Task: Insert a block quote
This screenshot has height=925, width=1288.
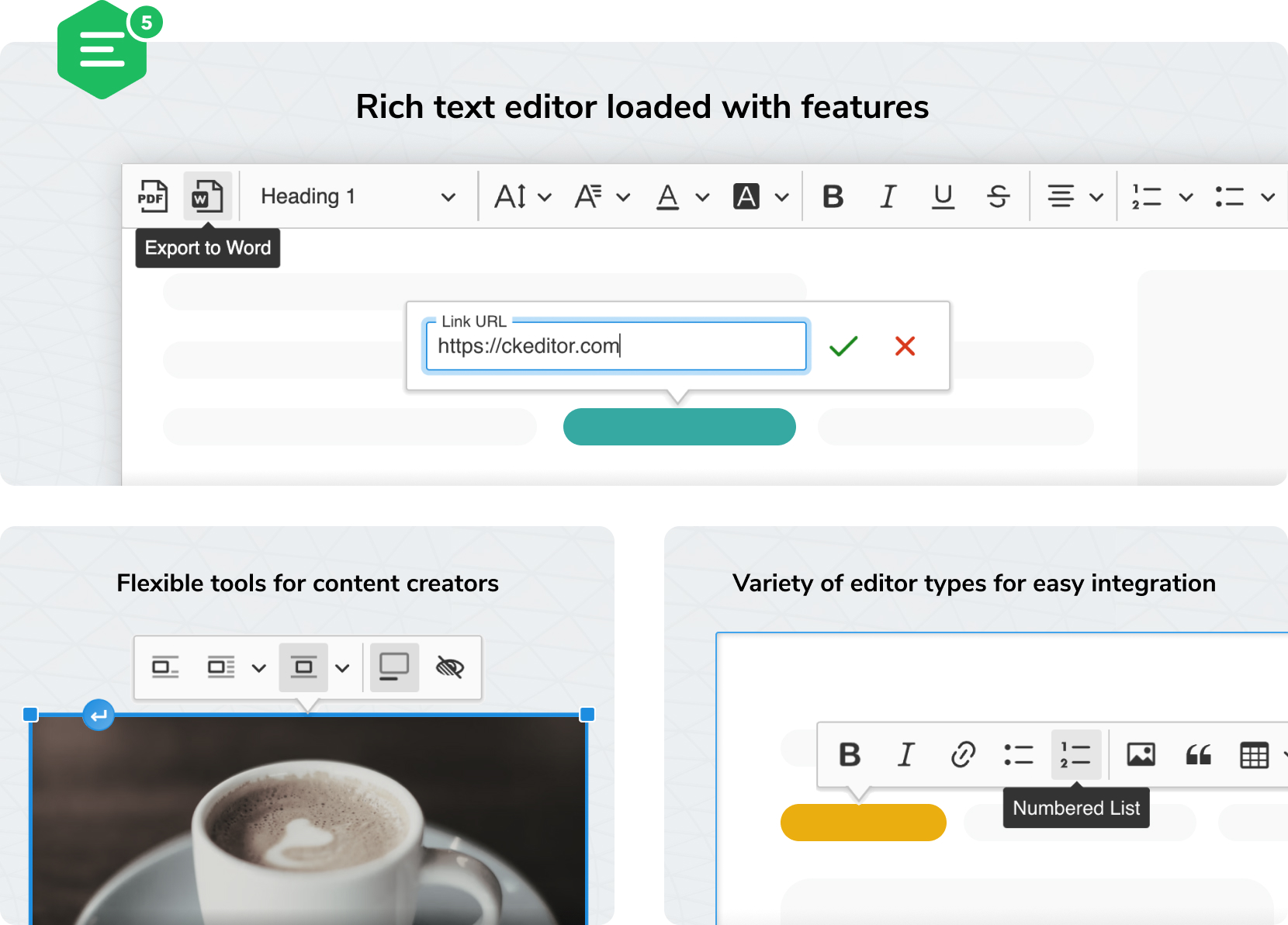Action: 1197,754
